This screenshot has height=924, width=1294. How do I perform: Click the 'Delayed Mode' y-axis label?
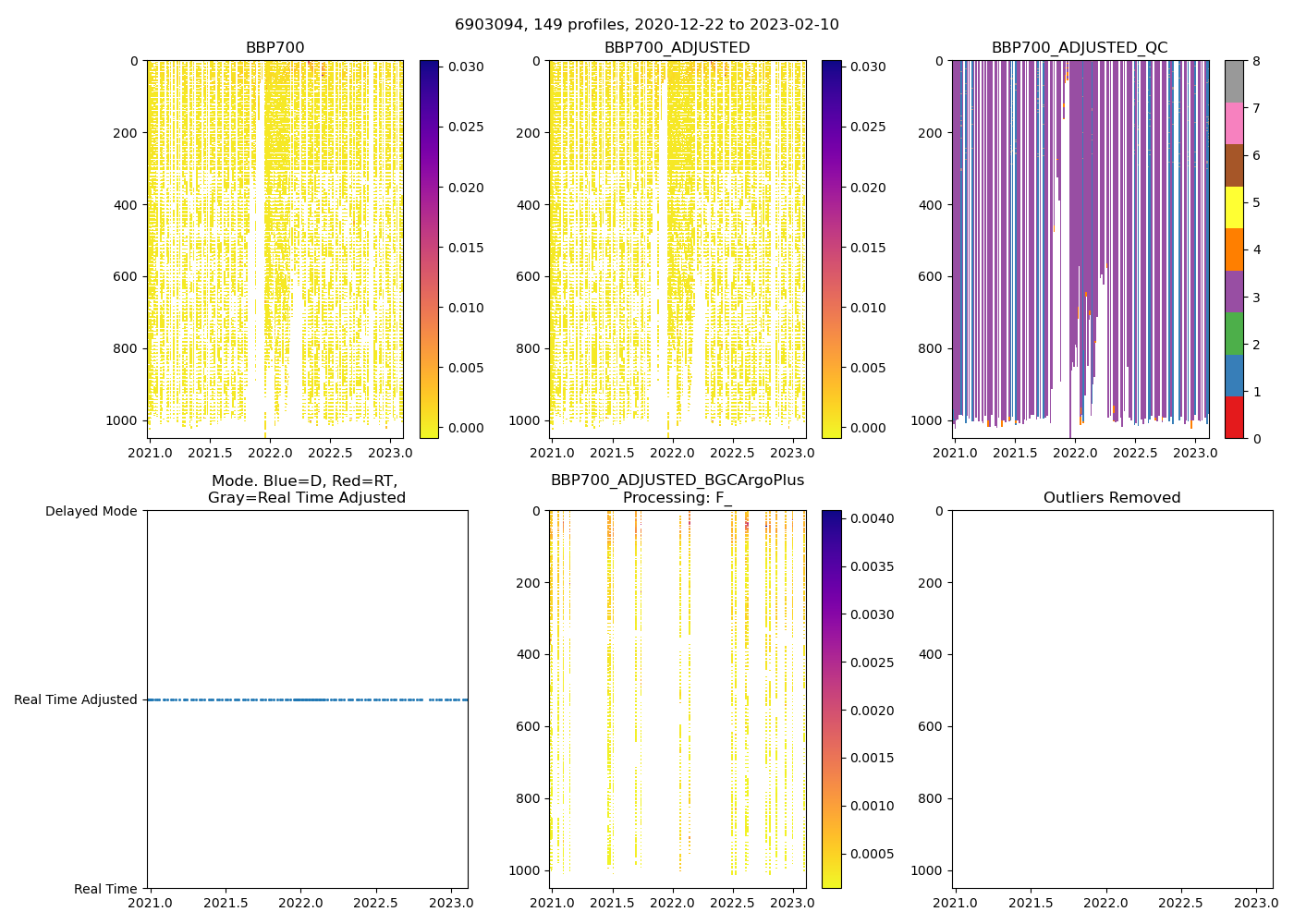tap(91, 511)
